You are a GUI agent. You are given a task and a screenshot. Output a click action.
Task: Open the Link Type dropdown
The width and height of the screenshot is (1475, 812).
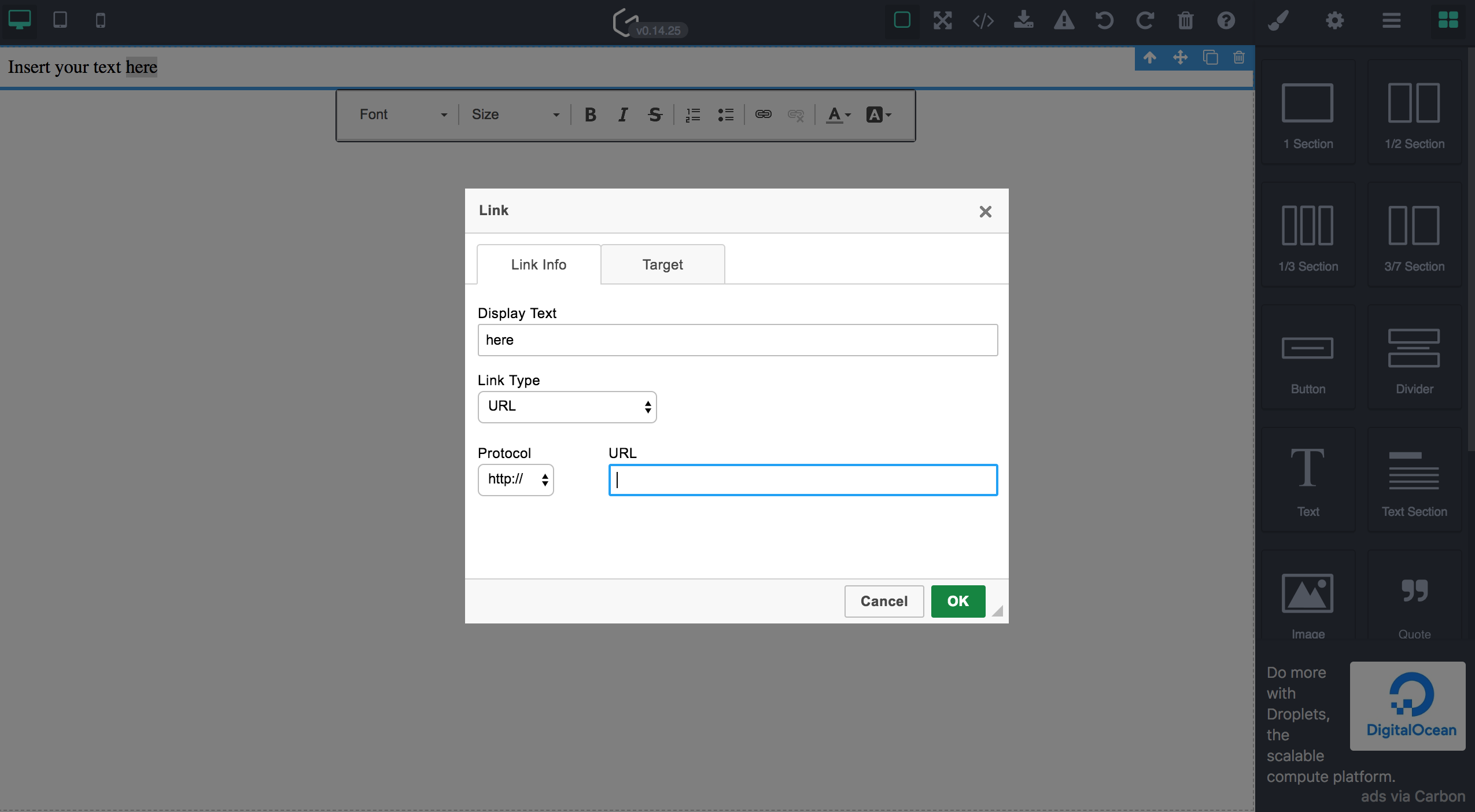[x=567, y=407]
